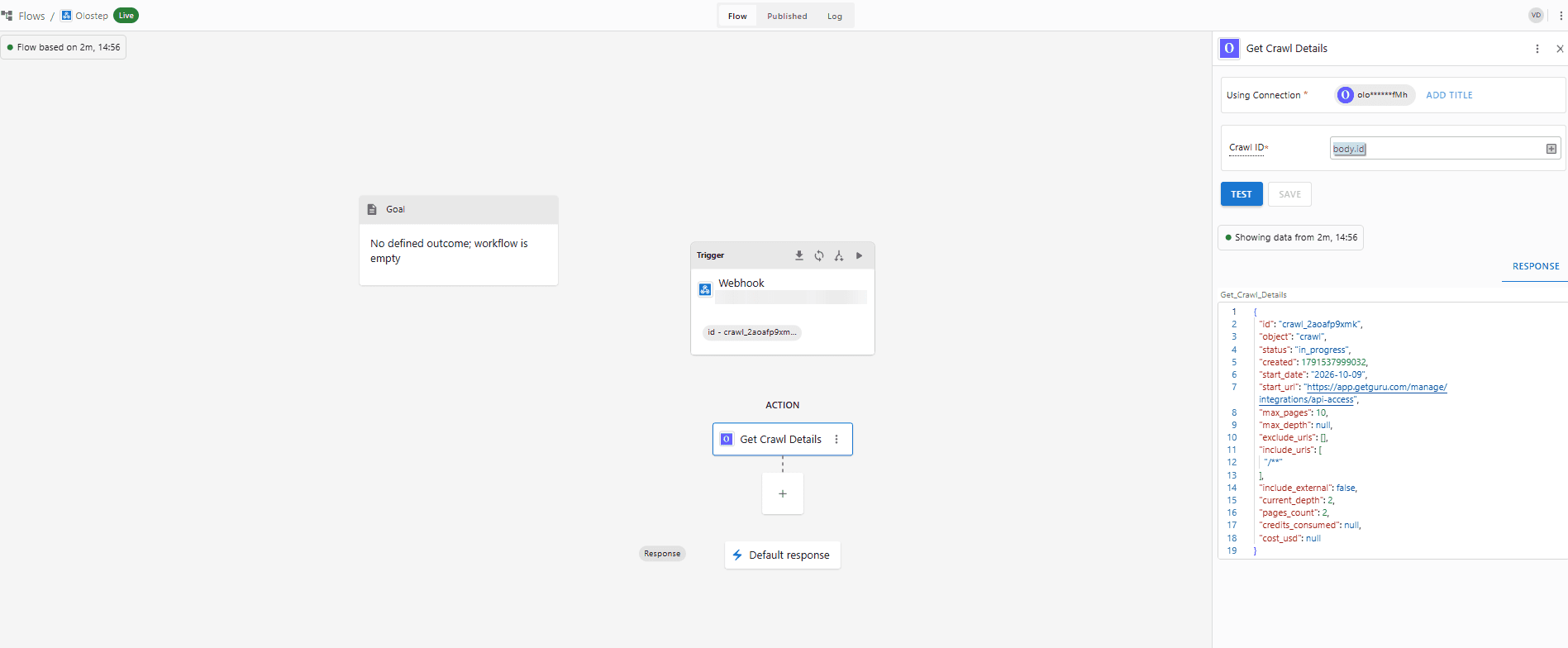The height and width of the screenshot is (648, 1568).
Task: Click the "include_external": false line
Action: pyautogui.click(x=1308, y=488)
